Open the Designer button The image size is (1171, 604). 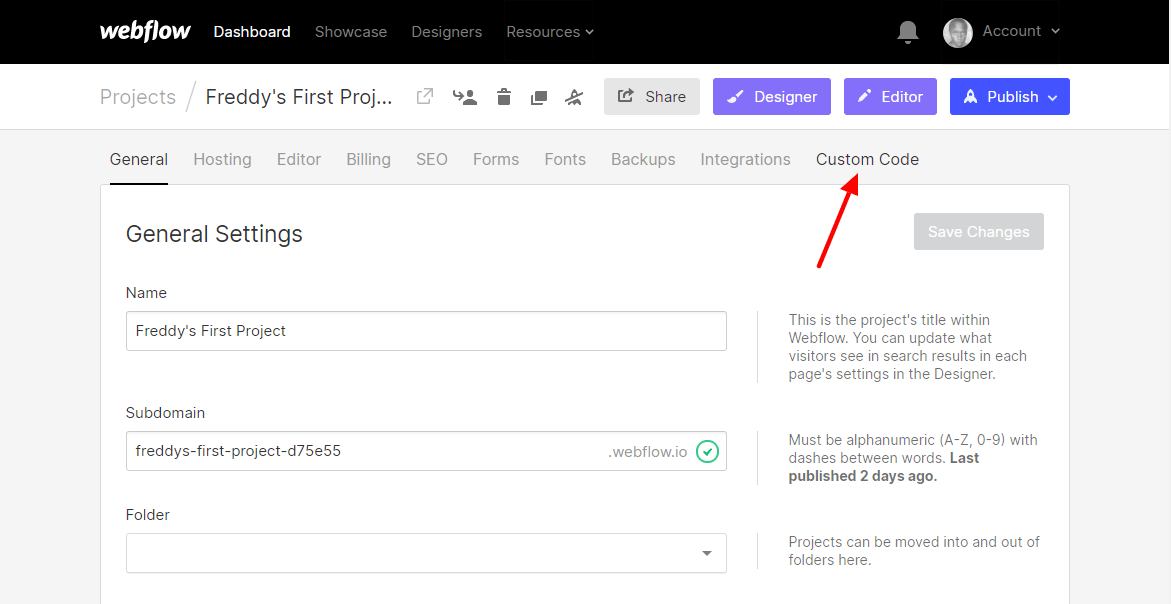coord(772,96)
